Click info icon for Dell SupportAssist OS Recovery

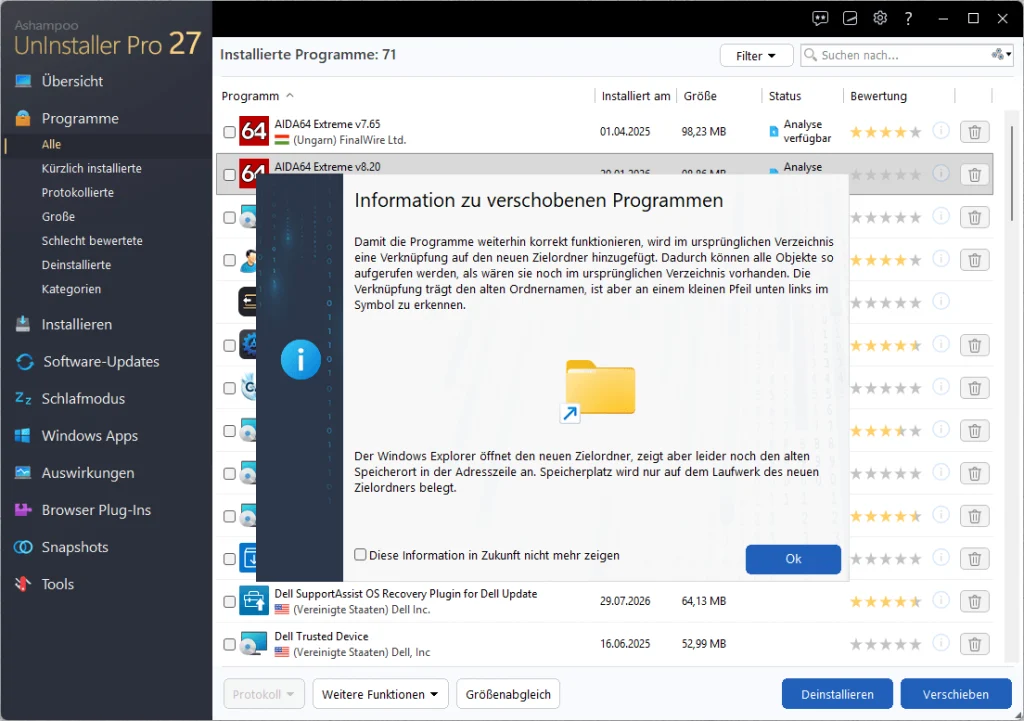tap(940, 600)
